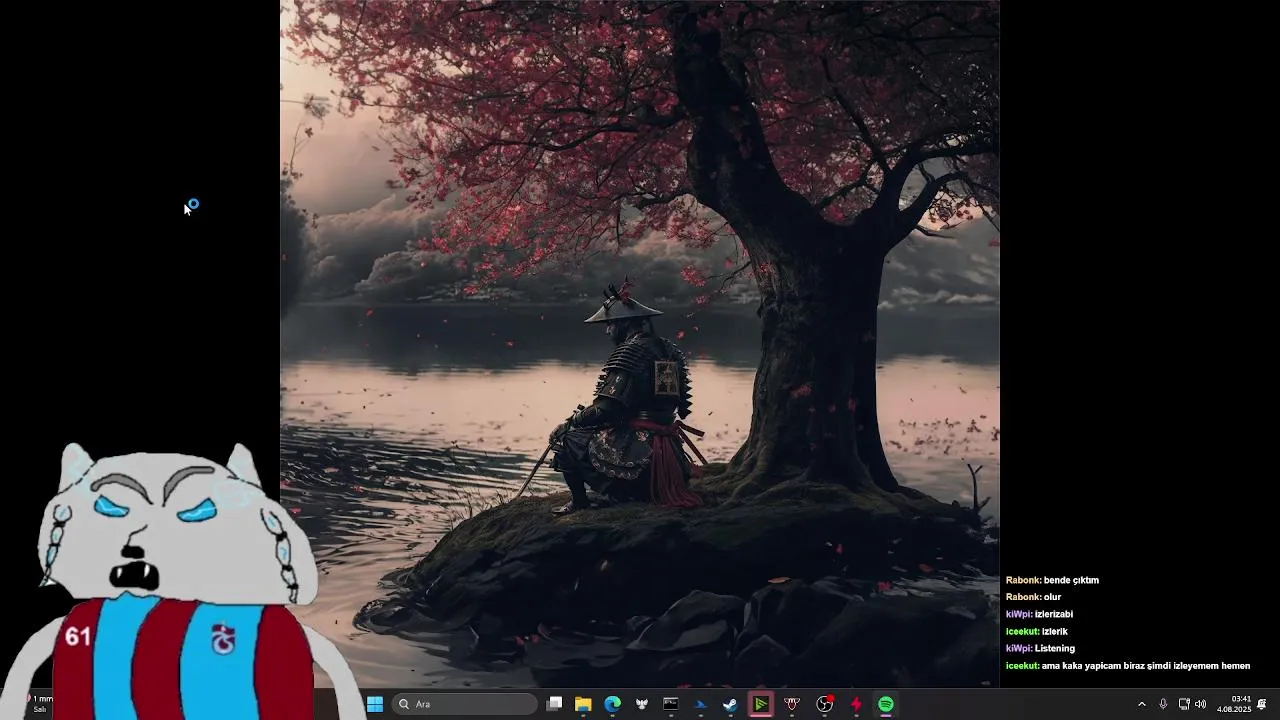The width and height of the screenshot is (1280, 720).
Task: Click kiWpi's message 'izlerizabi'
Action: point(1054,614)
